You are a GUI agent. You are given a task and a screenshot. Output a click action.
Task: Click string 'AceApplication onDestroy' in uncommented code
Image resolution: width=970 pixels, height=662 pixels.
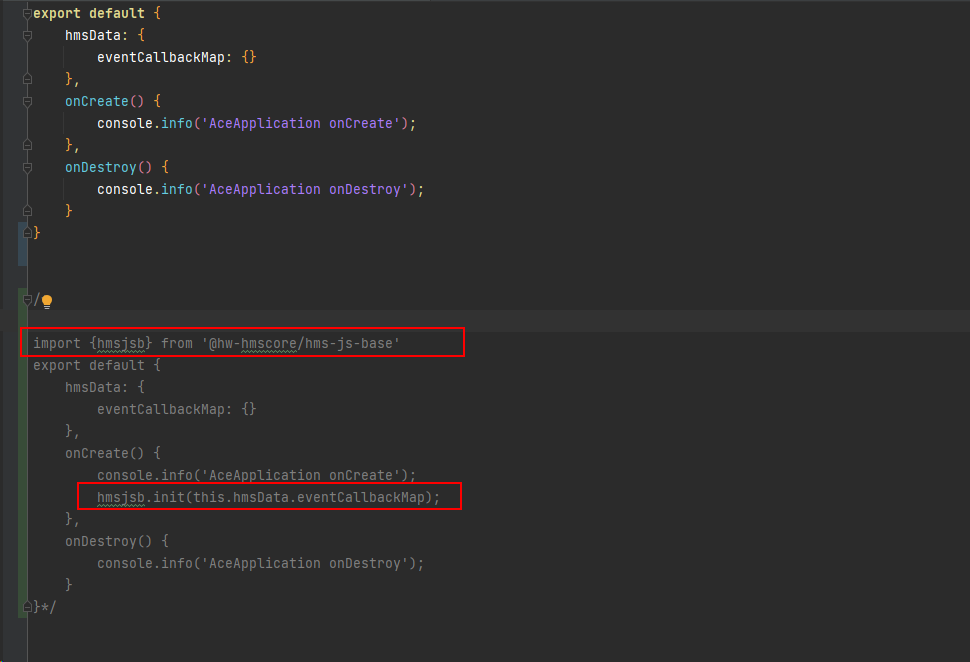(x=305, y=190)
